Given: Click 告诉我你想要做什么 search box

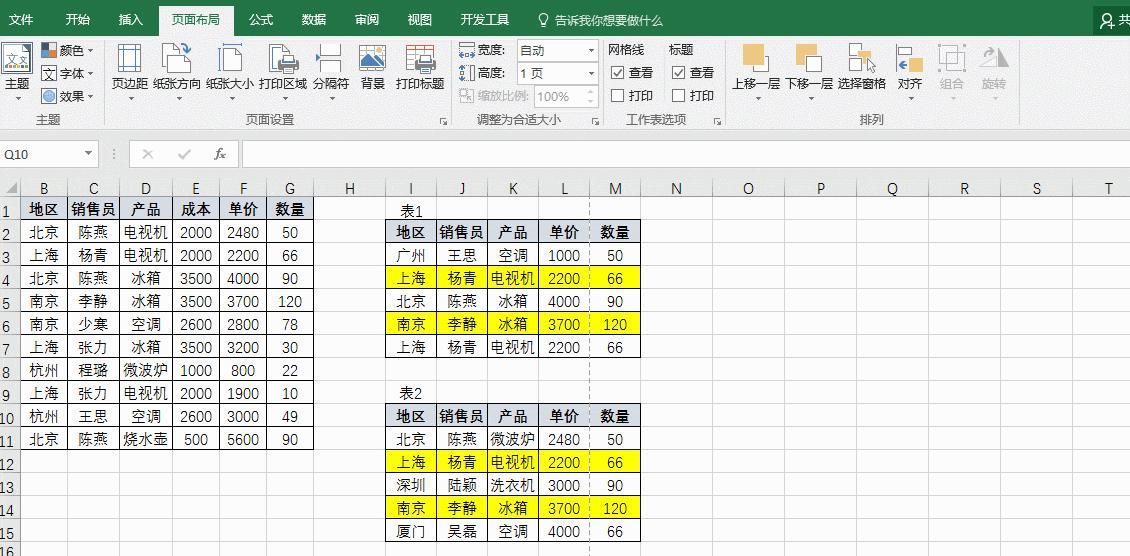Looking at the screenshot, I should tap(601, 21).
